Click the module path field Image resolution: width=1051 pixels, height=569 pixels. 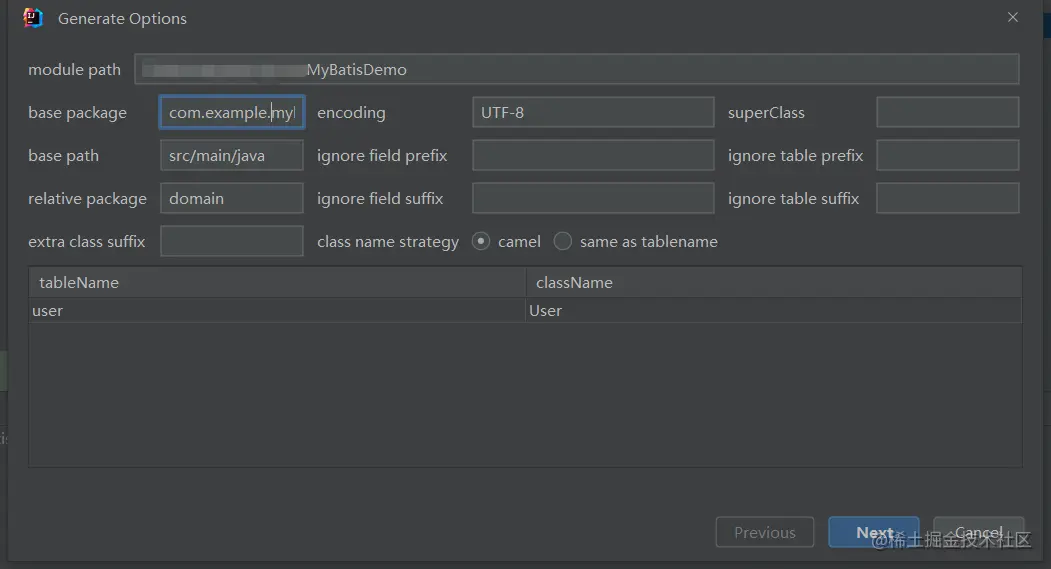(x=576, y=69)
